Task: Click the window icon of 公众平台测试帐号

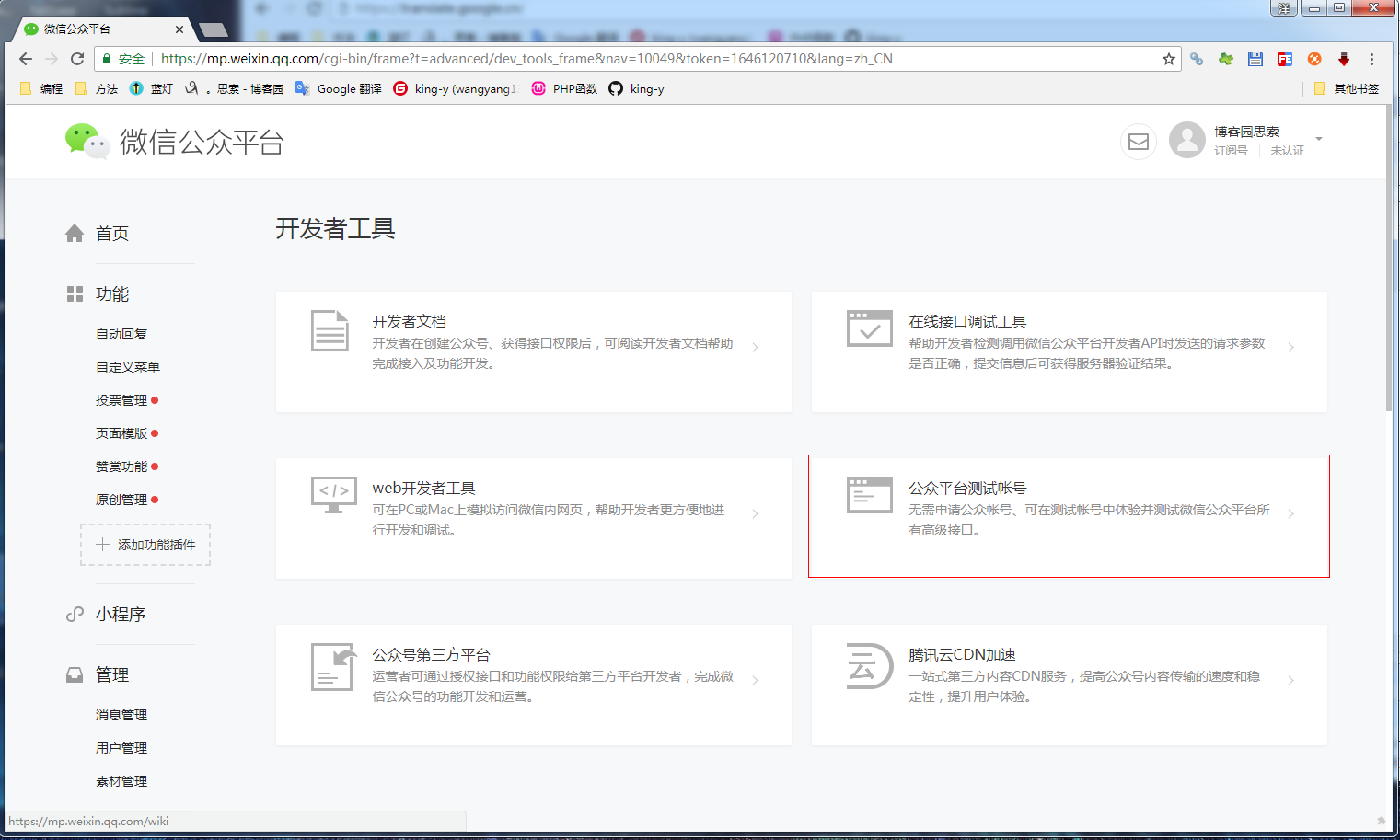Action: click(870, 495)
